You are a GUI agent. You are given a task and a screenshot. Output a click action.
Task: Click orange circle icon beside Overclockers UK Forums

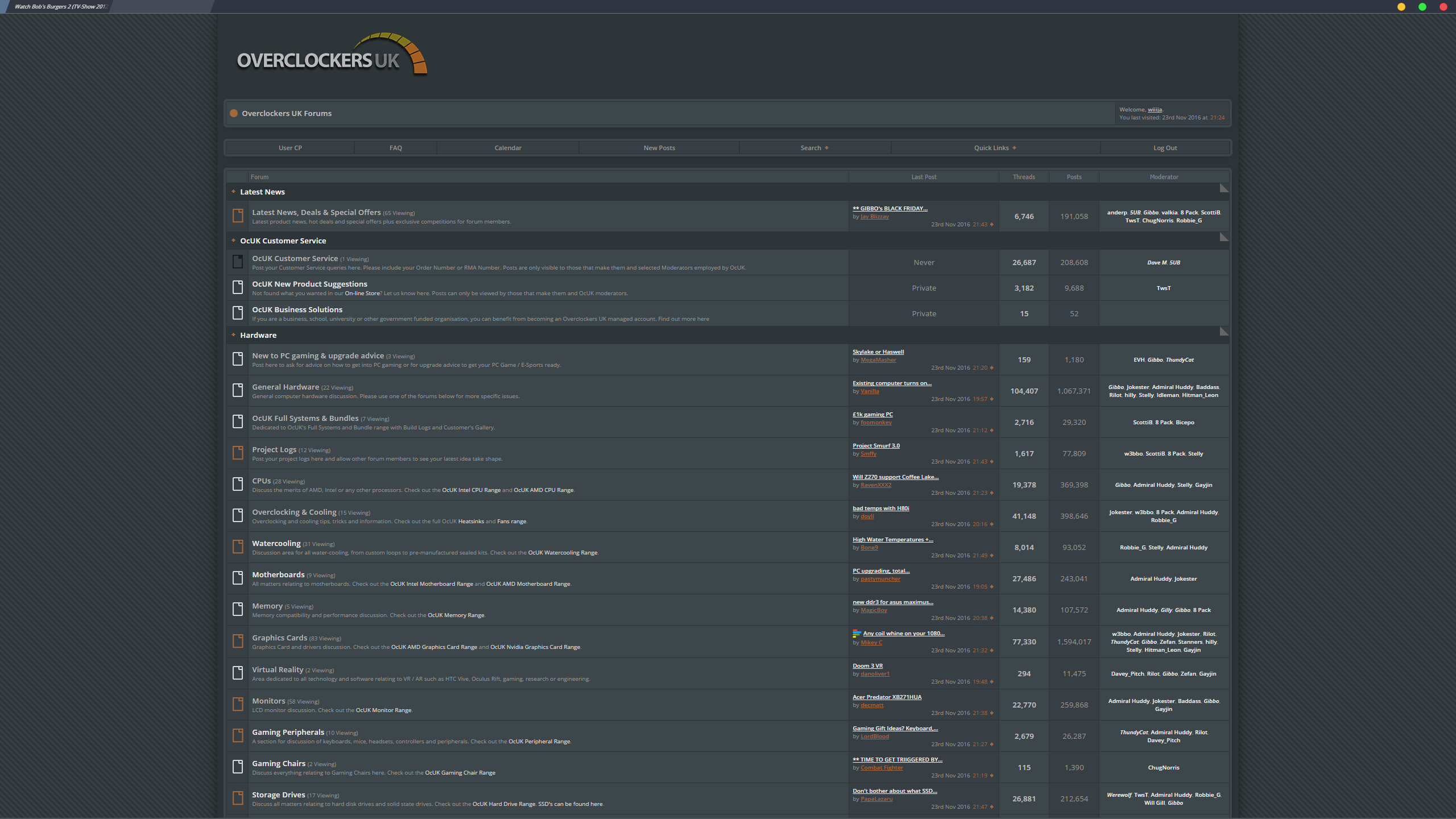coord(234,113)
